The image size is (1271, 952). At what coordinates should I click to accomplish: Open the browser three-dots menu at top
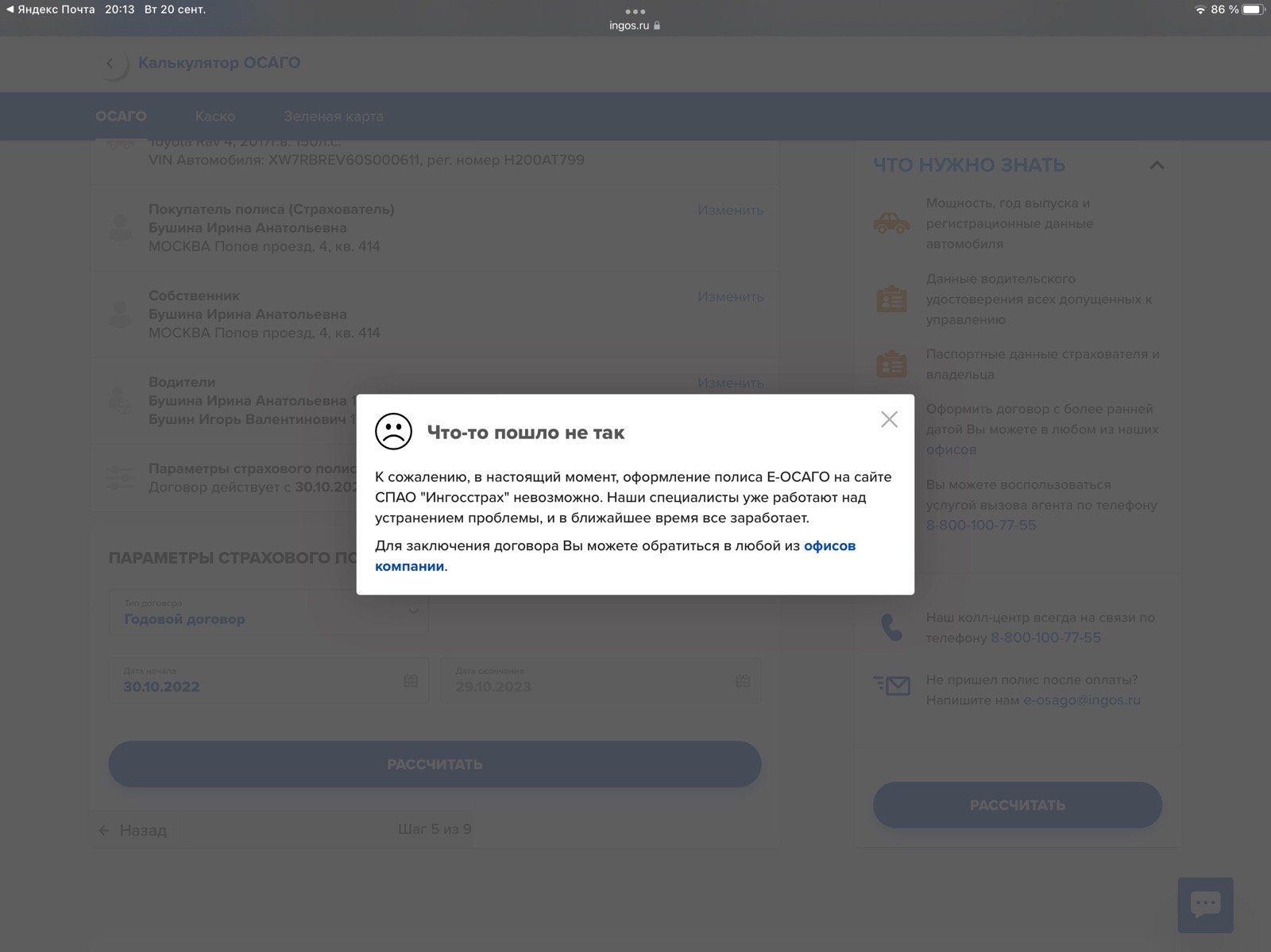635,11
